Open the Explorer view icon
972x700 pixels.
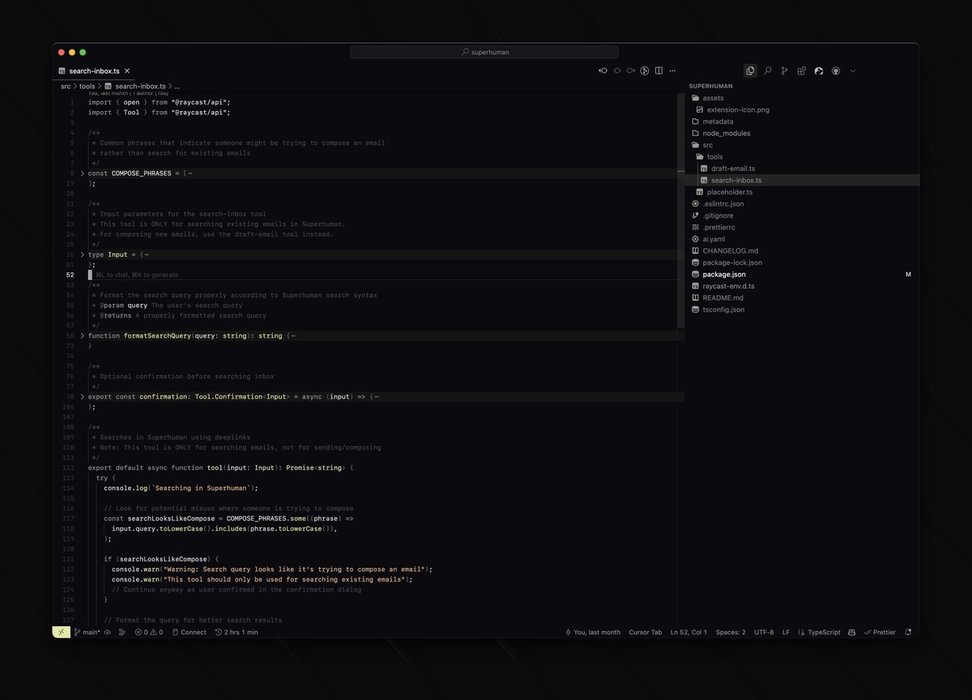click(x=750, y=71)
